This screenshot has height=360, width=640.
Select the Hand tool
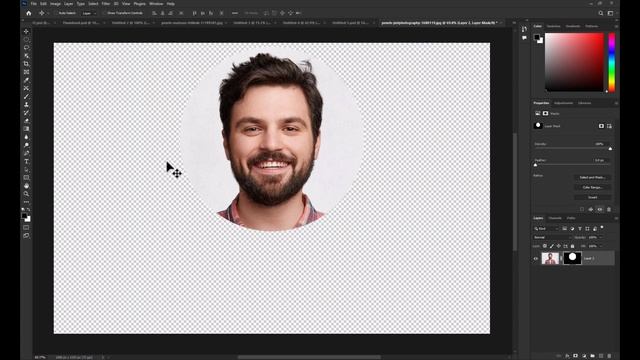pos(27,186)
